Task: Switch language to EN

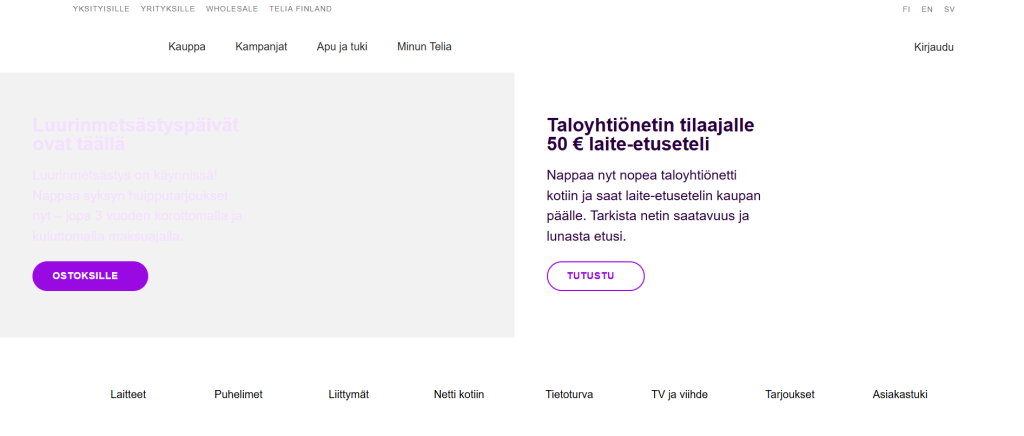Action: pos(927,9)
